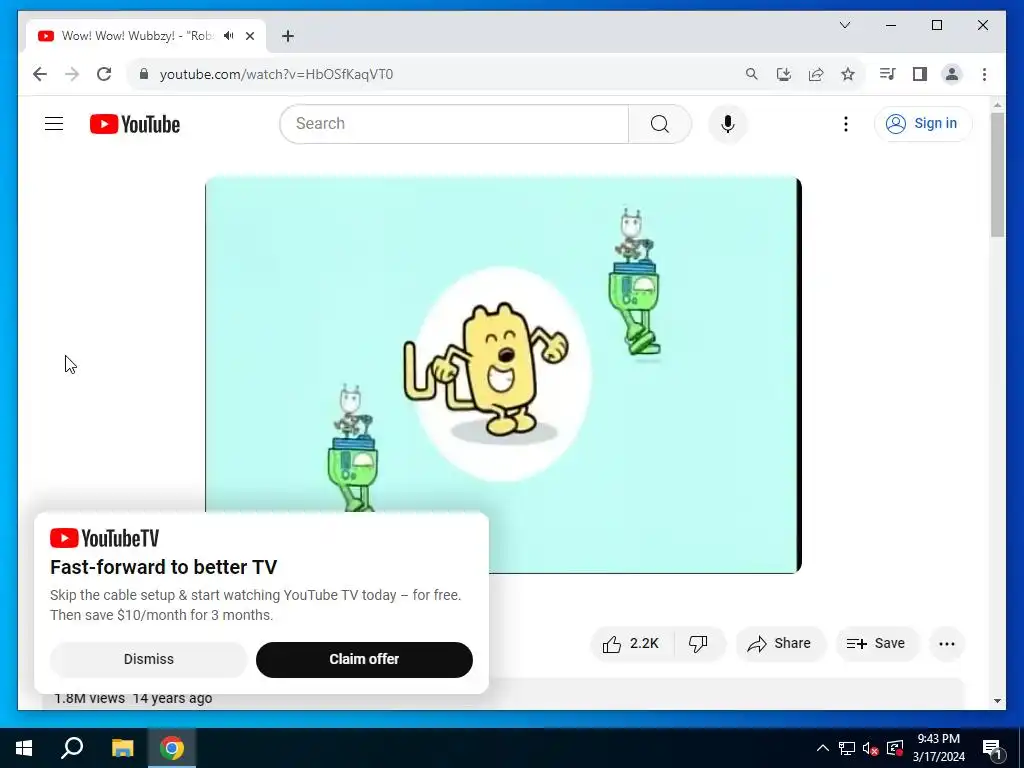Screen dimensions: 1024x768
Task: Go back using browser back arrow
Action: 40,74
